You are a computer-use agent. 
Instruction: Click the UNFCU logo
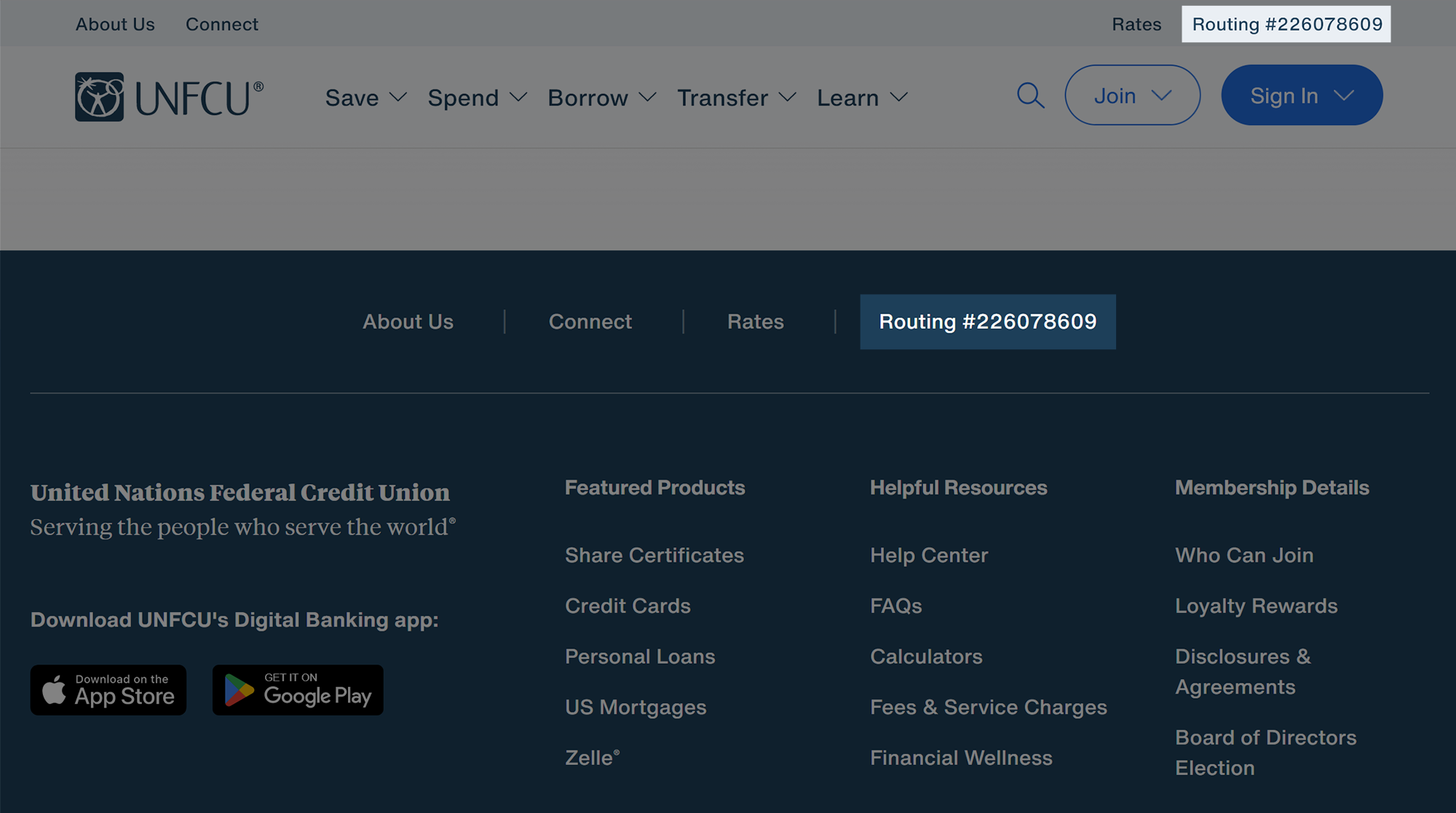pyautogui.click(x=169, y=97)
